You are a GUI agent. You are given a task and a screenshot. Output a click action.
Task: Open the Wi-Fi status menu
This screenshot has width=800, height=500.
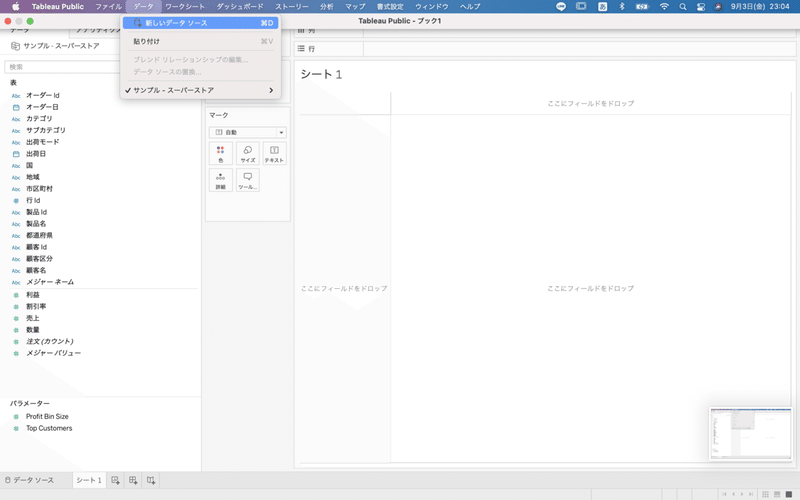664,7
